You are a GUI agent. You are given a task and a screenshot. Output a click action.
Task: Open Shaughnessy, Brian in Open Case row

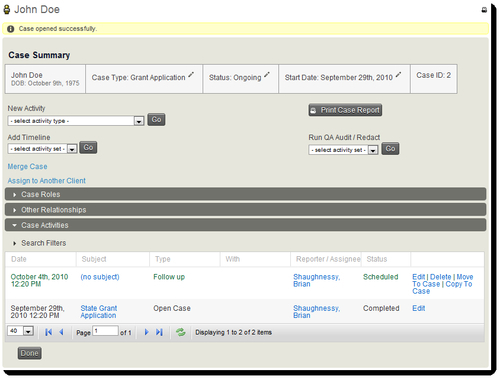[316, 312]
